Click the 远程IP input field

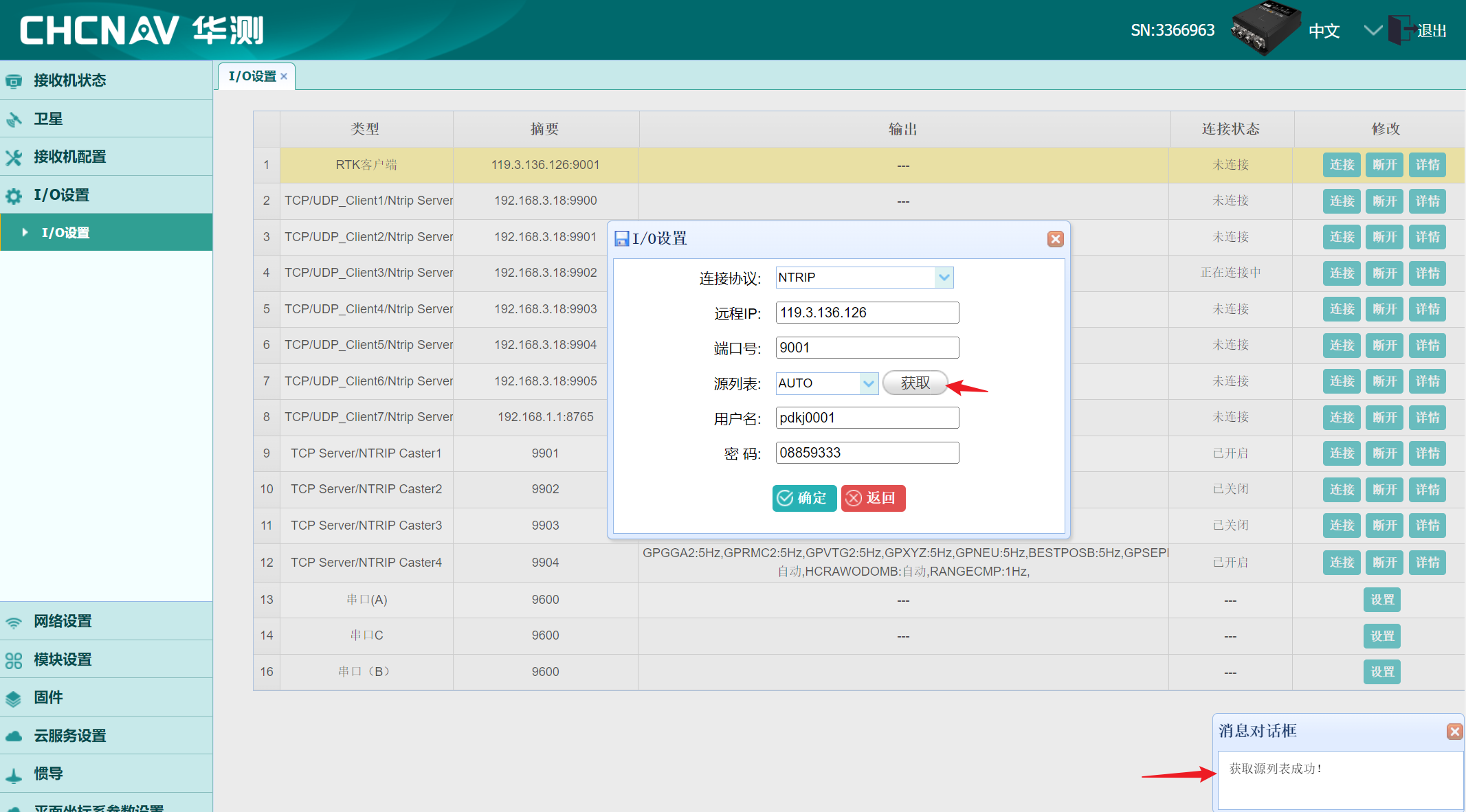tap(867, 313)
